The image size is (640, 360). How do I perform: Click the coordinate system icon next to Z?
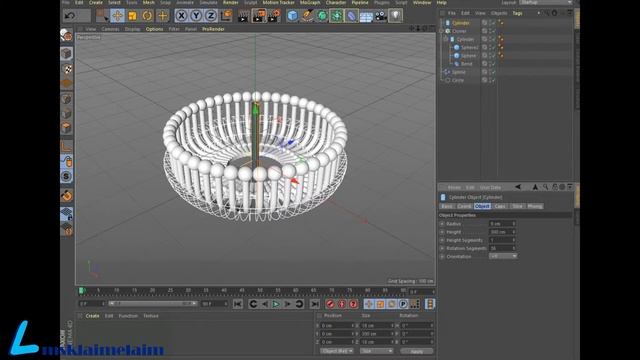pyautogui.click(x=226, y=16)
